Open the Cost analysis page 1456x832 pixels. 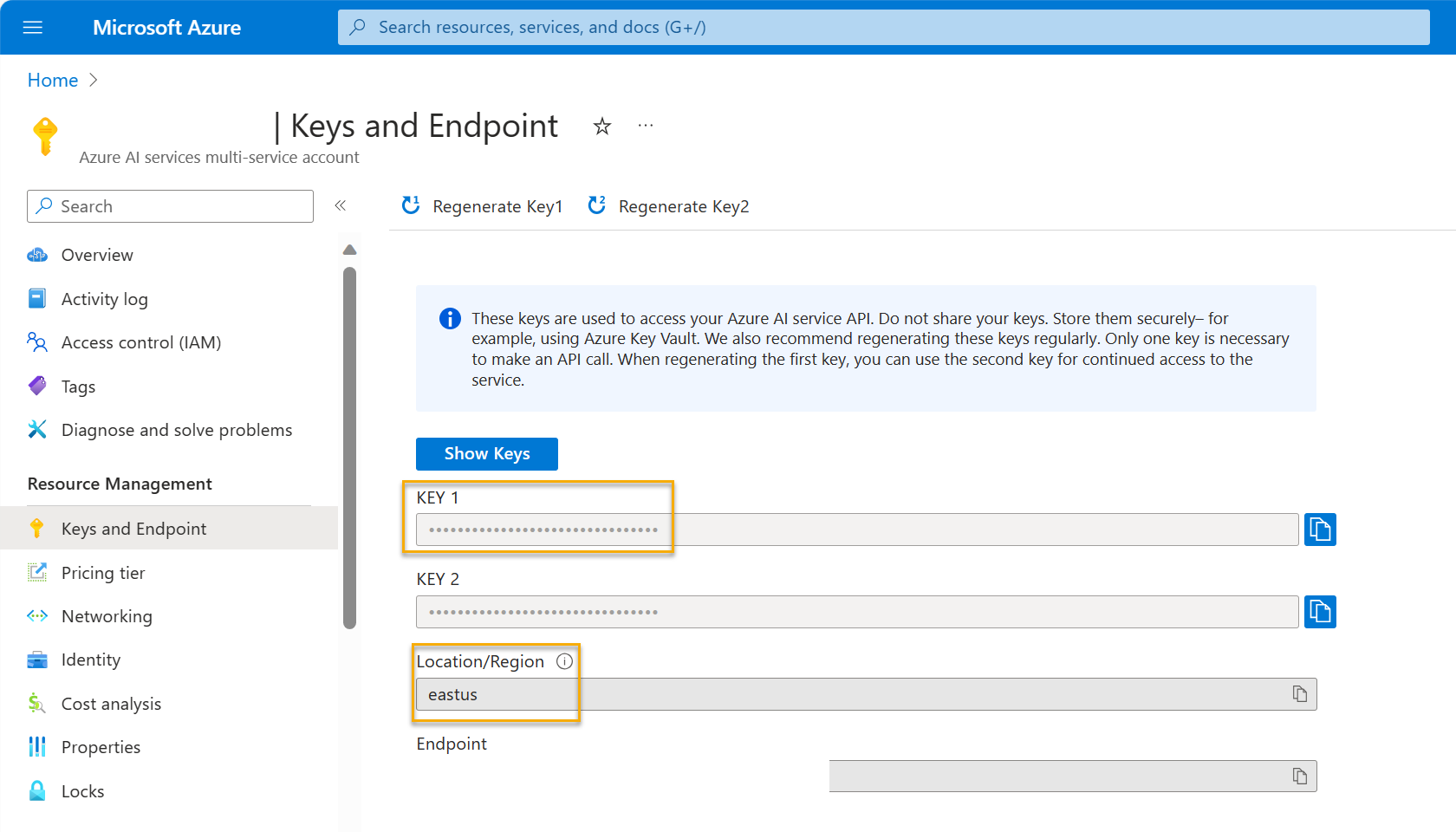click(110, 703)
